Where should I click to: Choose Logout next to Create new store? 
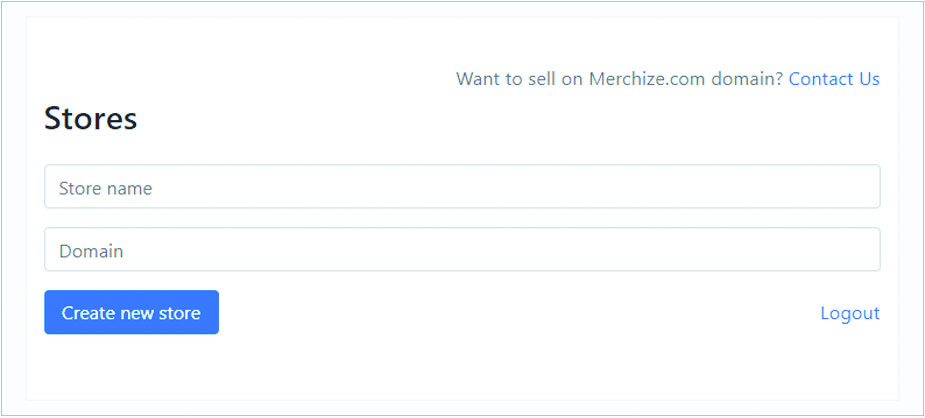(850, 313)
